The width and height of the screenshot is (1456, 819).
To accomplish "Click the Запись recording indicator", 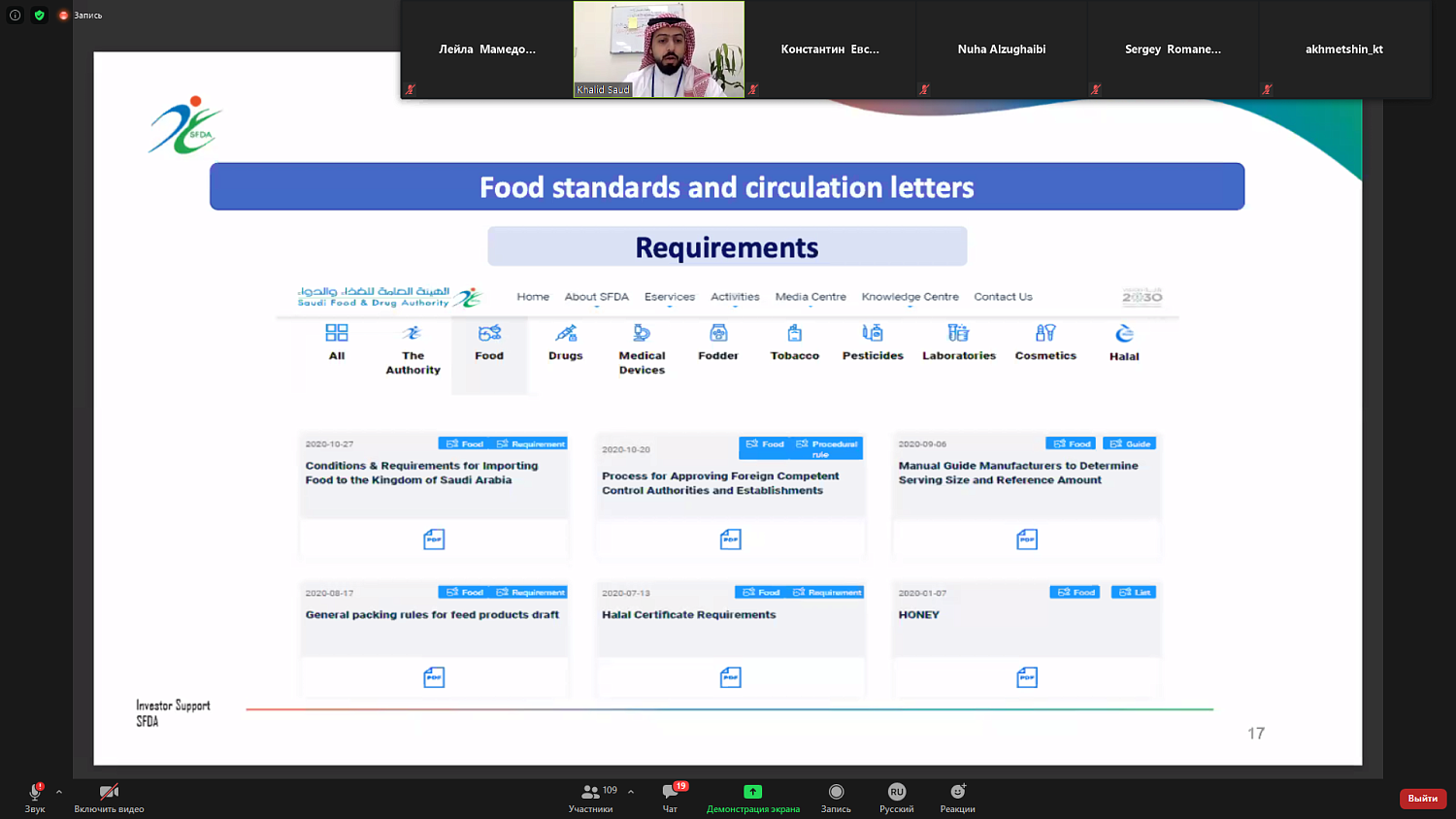I will coord(81,15).
